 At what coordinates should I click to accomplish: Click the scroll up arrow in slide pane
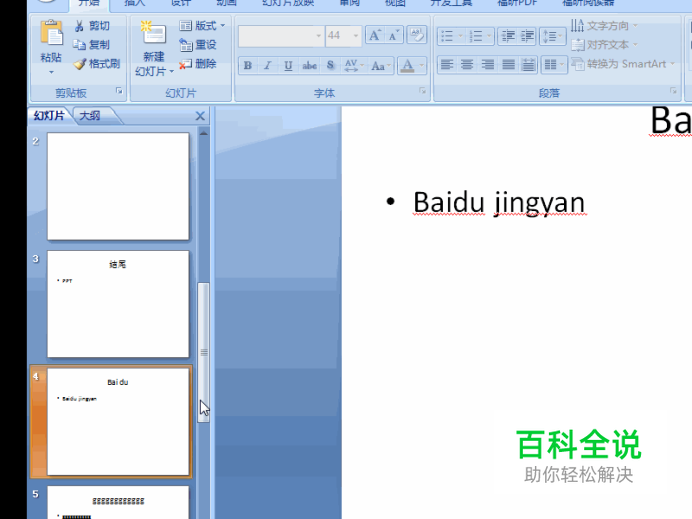pyautogui.click(x=203, y=133)
